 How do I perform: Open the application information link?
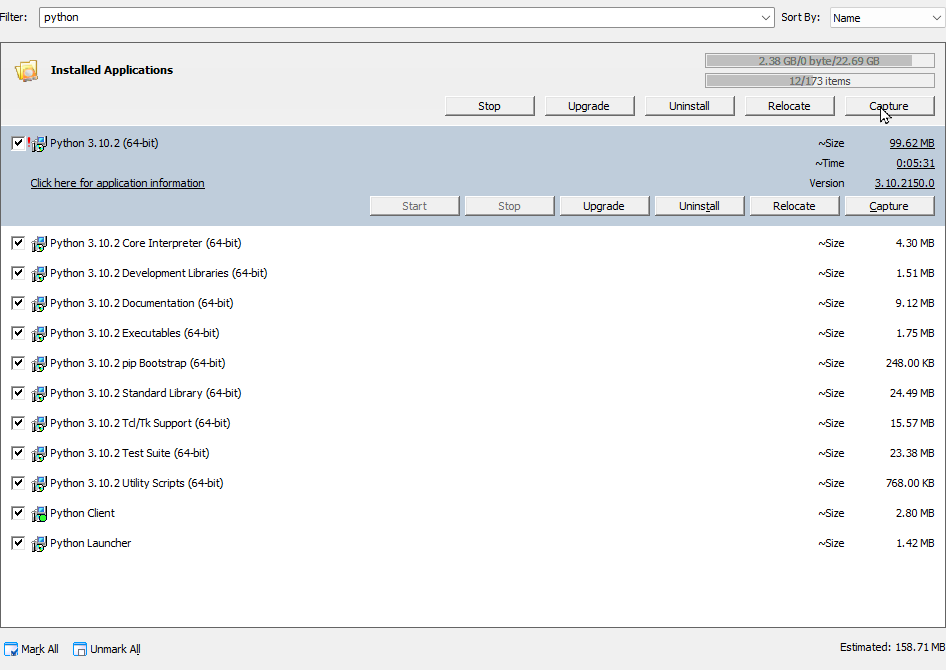(117, 183)
